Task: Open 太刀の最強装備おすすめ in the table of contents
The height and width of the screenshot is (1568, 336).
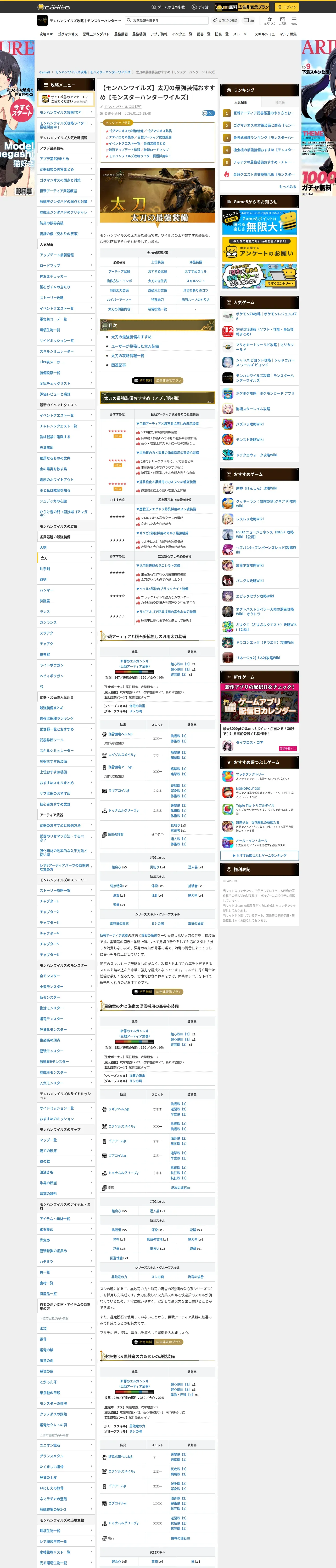Action: pos(131,337)
